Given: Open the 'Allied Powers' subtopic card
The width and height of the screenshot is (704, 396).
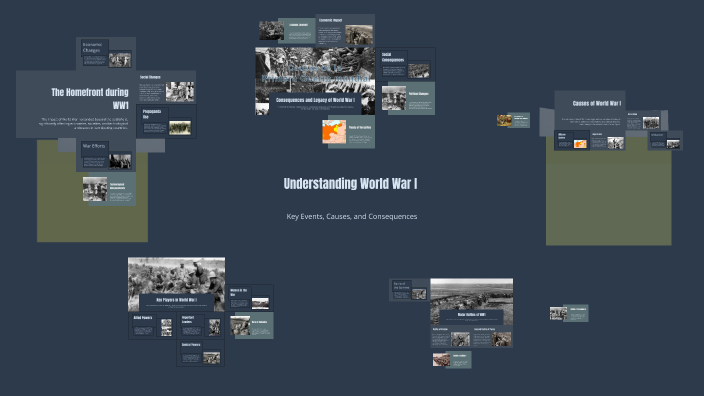Looking at the screenshot, I should coord(152,326).
